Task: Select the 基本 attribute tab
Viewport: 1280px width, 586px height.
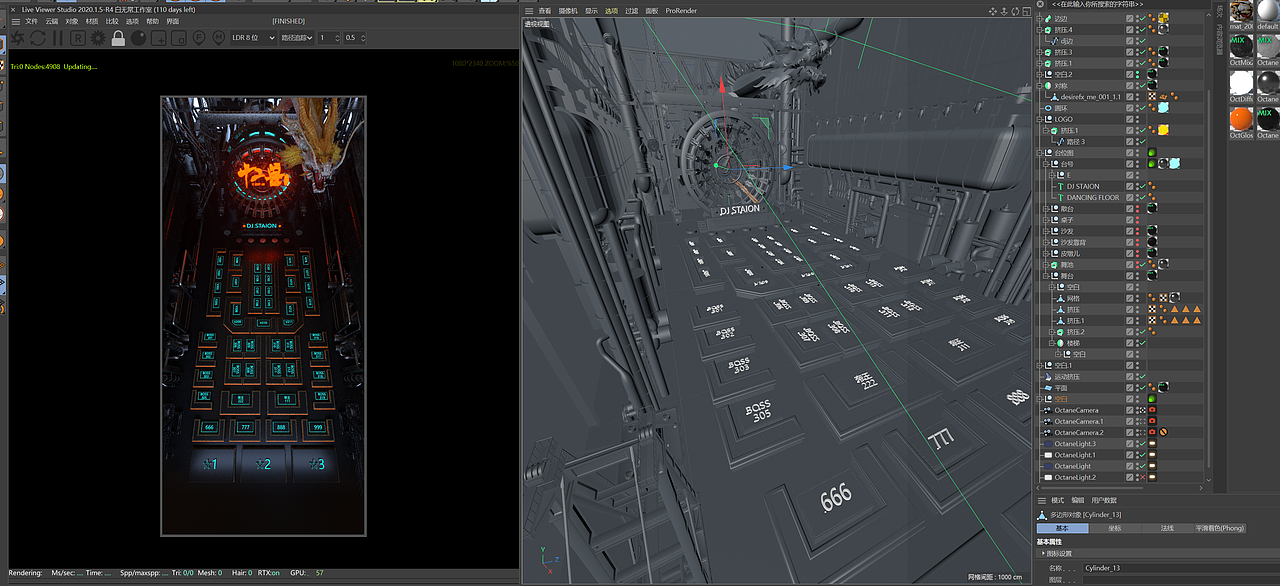Action: 1062,528
